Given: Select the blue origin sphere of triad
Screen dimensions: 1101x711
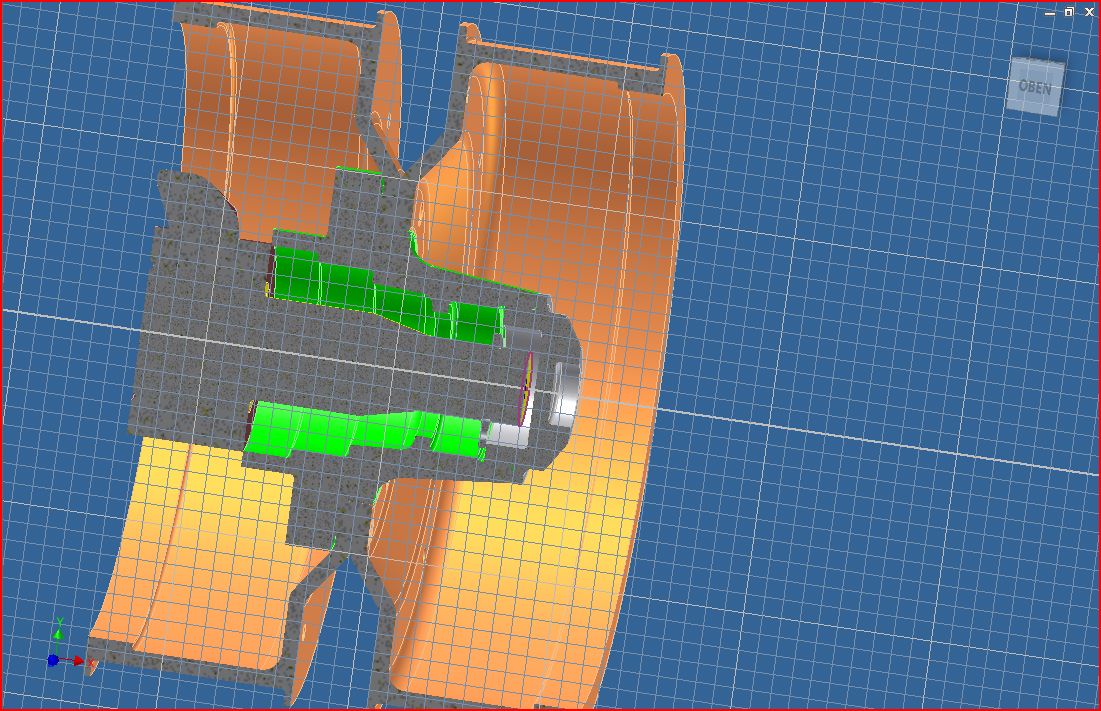Looking at the screenshot, I should point(53,660).
